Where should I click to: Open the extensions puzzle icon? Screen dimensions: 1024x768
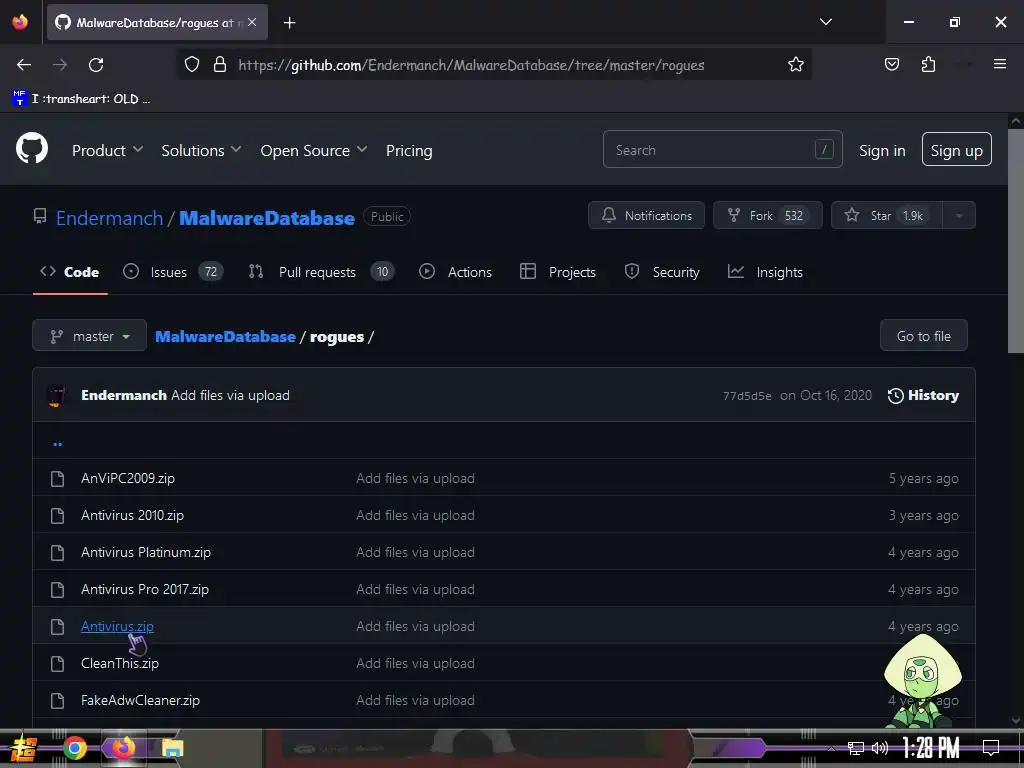(x=928, y=65)
